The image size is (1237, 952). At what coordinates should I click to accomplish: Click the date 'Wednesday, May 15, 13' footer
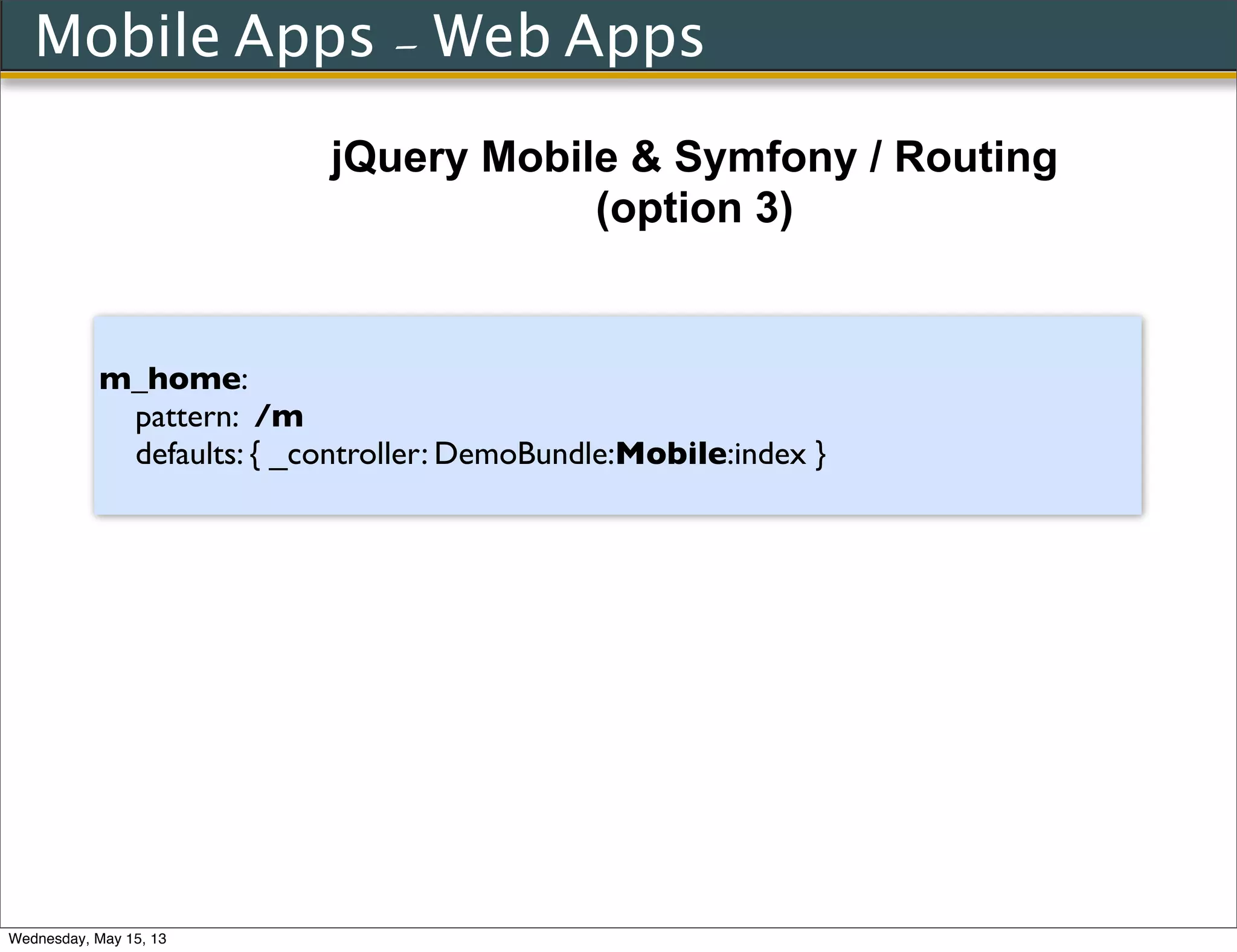coord(88,939)
